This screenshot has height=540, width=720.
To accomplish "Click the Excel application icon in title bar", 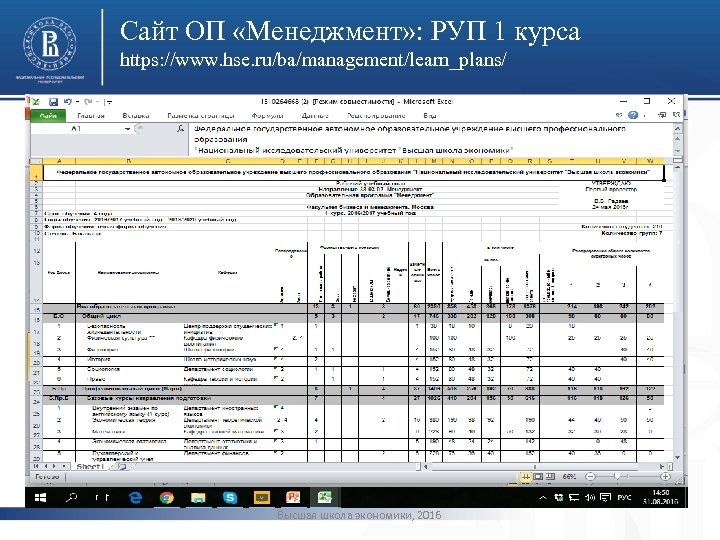I will (36, 102).
